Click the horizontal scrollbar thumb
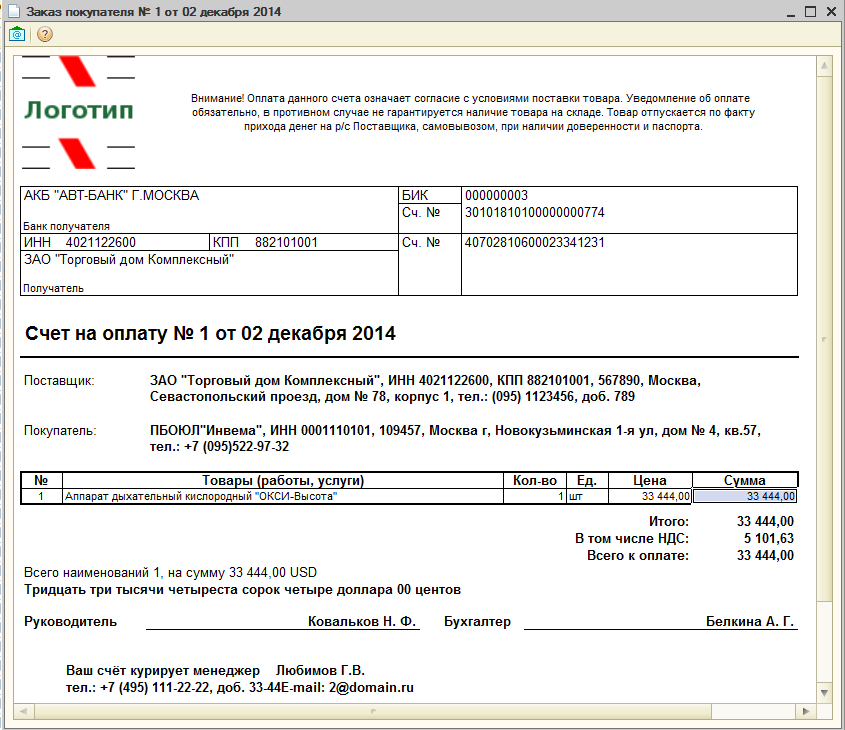Screen dimensions: 845x730 pos(373,711)
